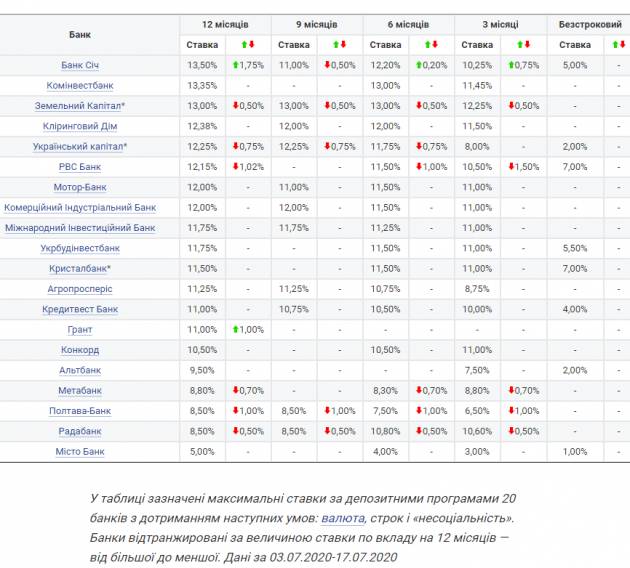Select Банк Січ 12-month rate 13,50%
630x568 pixels.
202,65
